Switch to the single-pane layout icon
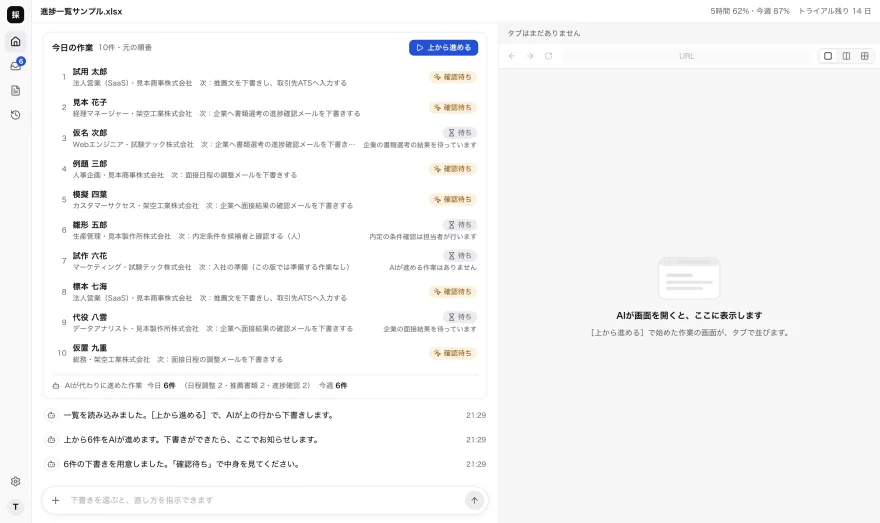This screenshot has height=523, width=880. click(x=828, y=56)
